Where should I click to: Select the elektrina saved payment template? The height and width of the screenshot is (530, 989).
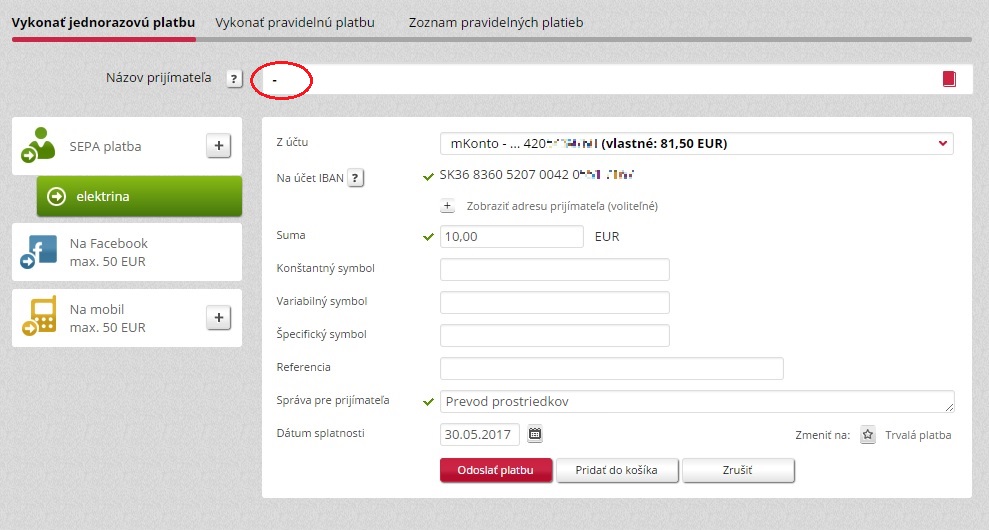pyautogui.click(x=139, y=196)
